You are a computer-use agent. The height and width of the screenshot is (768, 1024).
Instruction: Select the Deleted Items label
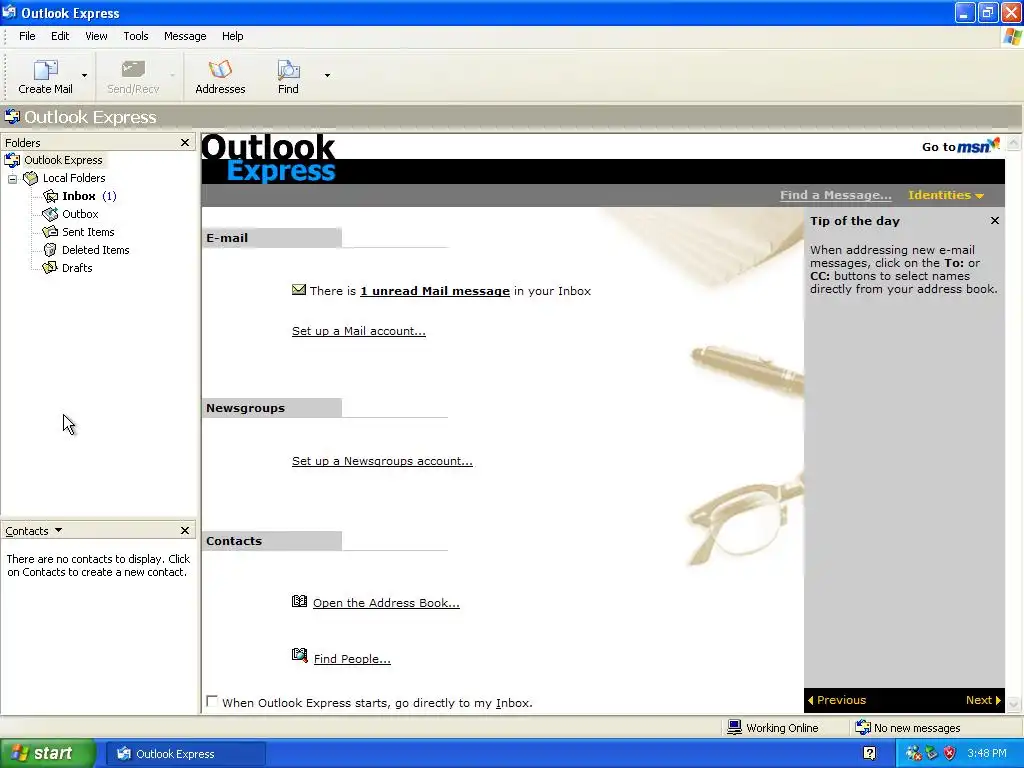tap(95, 250)
